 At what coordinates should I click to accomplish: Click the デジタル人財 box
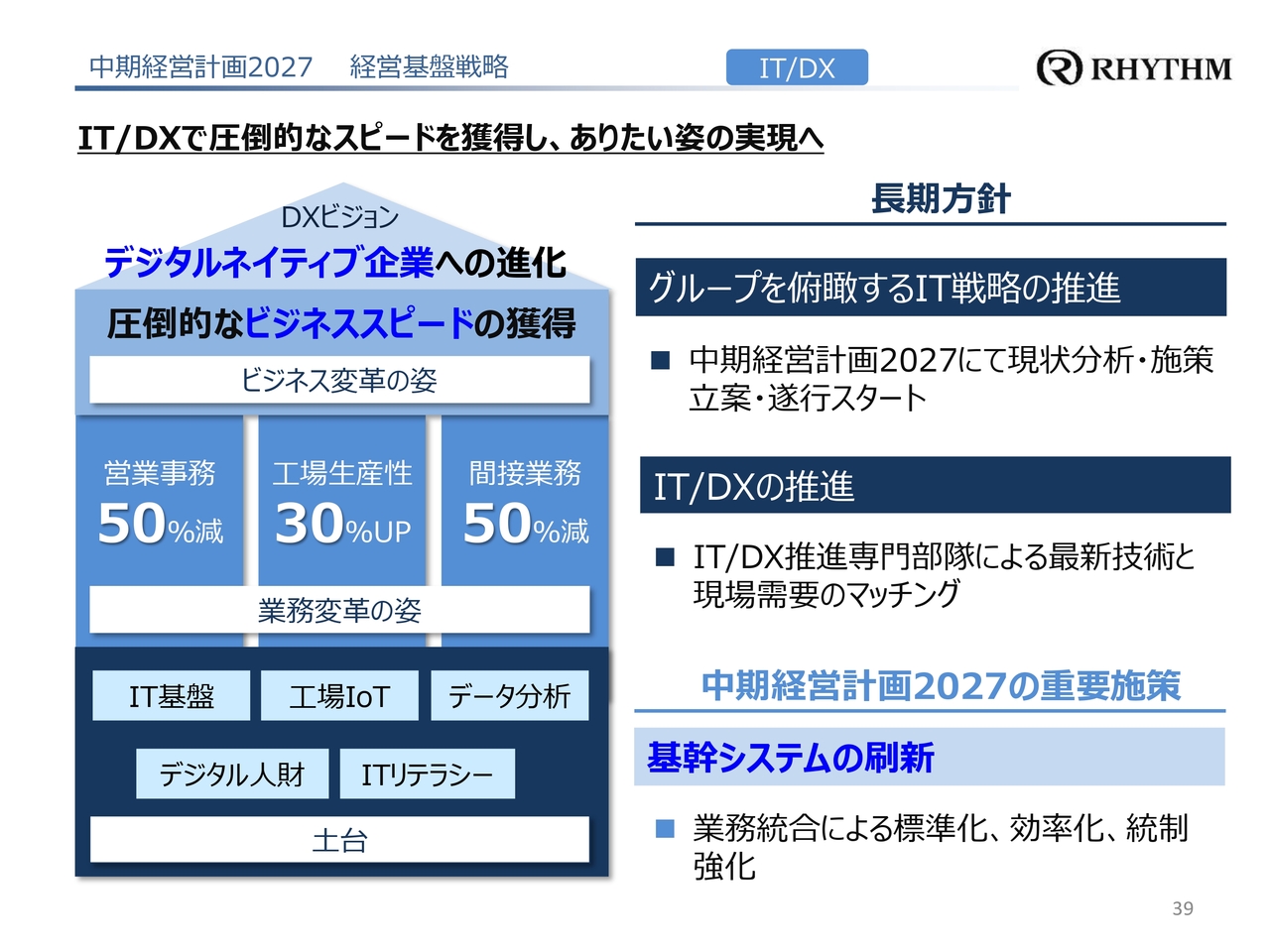click(232, 773)
